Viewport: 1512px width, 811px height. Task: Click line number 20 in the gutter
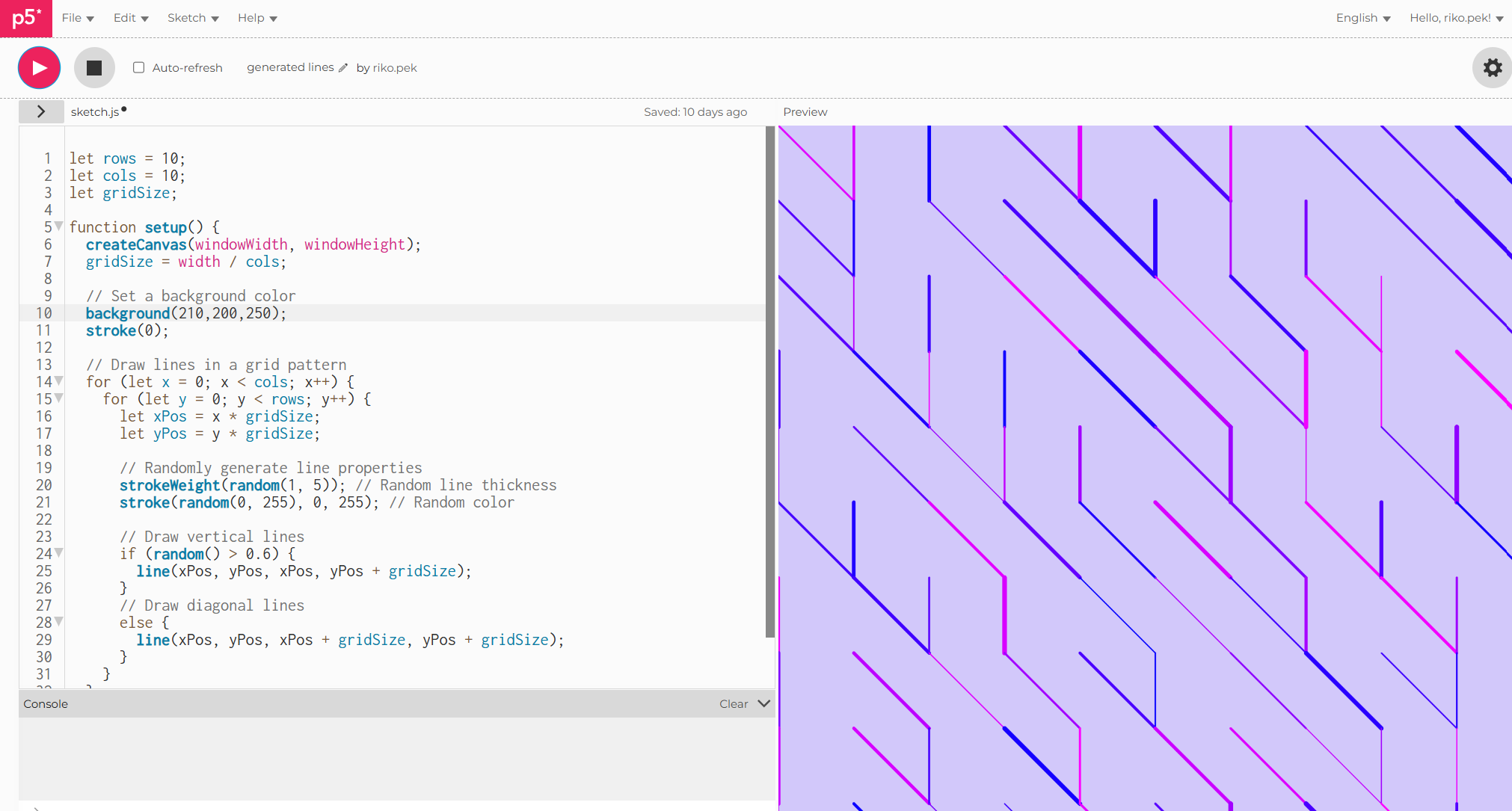(x=44, y=485)
